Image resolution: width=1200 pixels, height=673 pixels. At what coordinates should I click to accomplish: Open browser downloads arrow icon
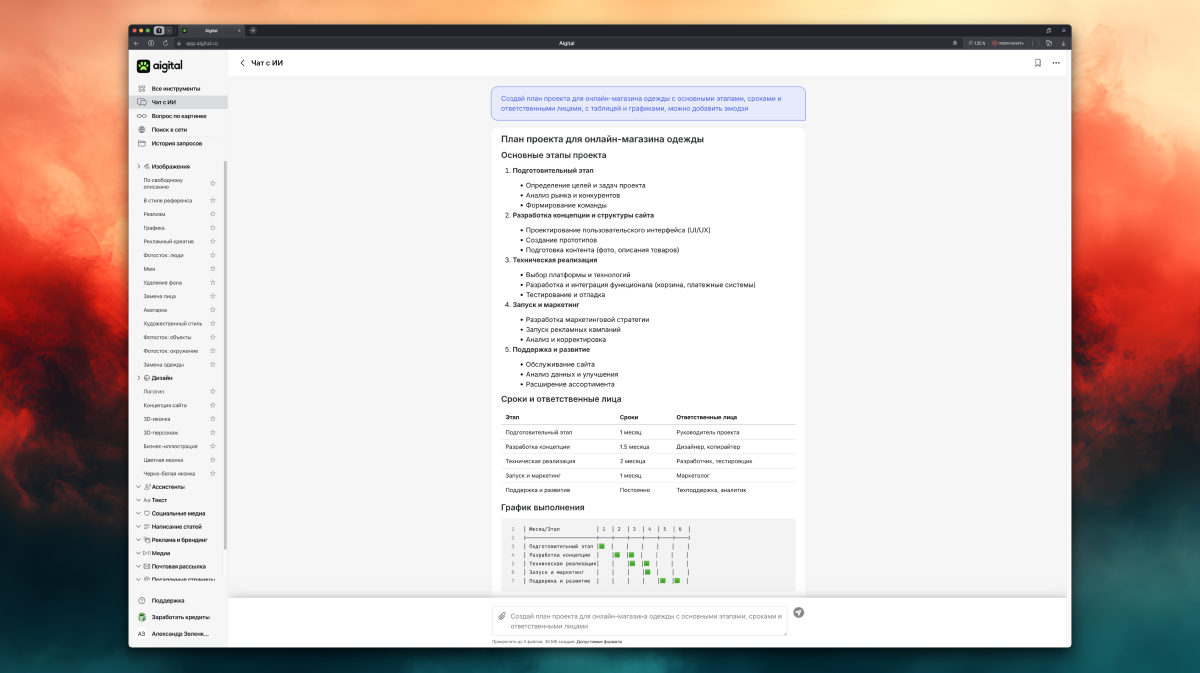1063,43
